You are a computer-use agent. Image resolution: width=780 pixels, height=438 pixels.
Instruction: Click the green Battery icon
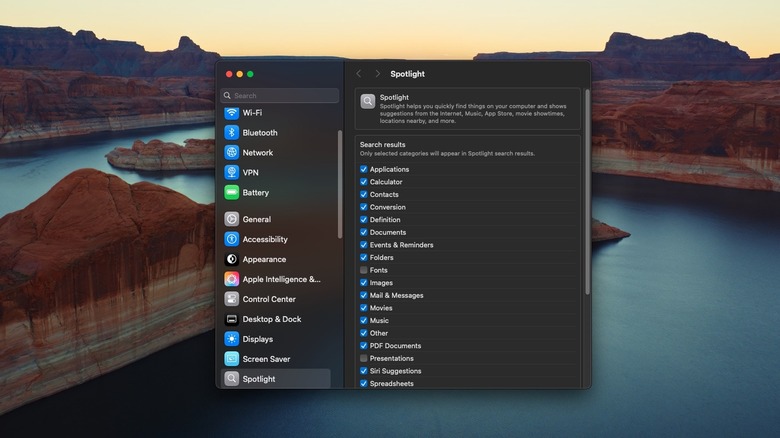[x=232, y=193]
